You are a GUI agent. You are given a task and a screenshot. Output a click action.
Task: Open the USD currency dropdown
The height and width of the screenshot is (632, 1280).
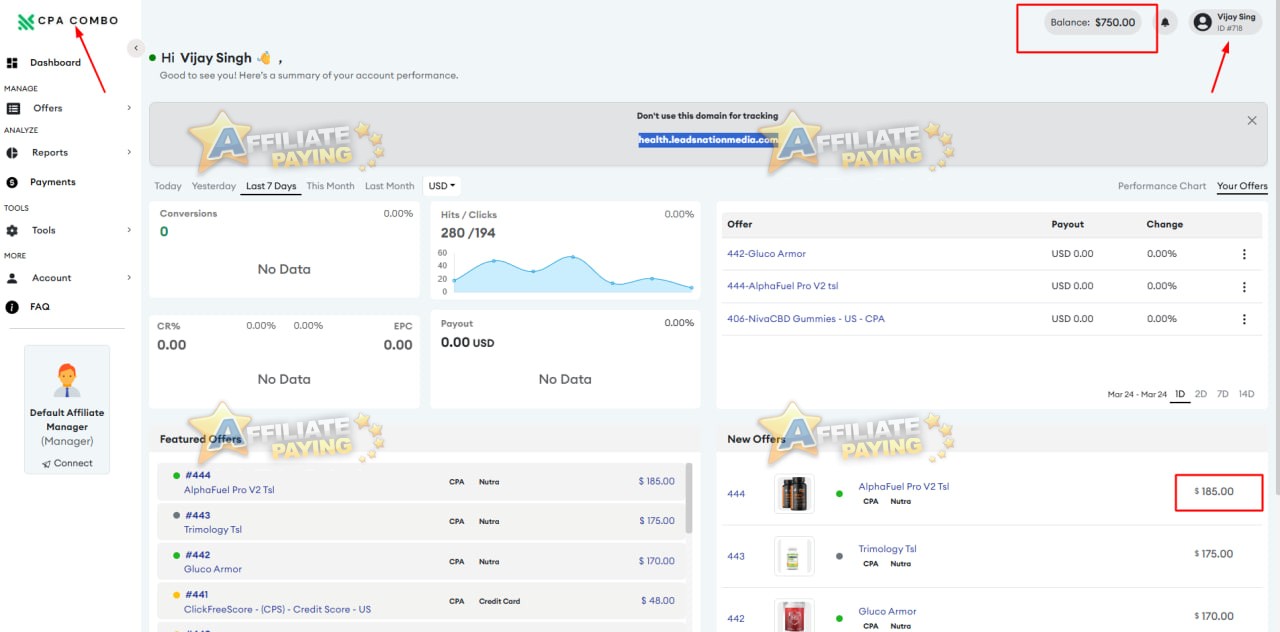click(442, 186)
